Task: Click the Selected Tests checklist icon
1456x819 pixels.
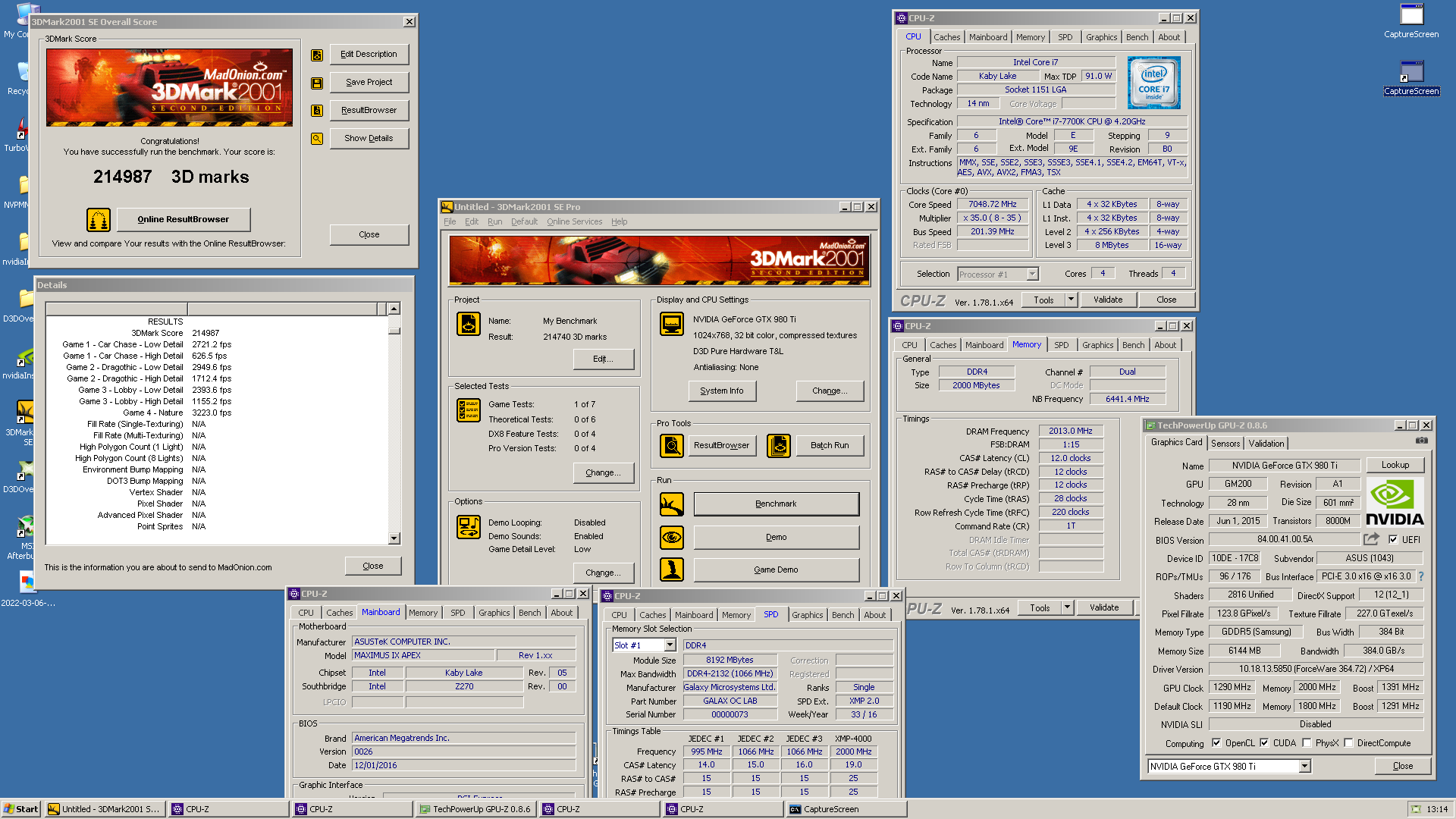Action: (x=469, y=410)
